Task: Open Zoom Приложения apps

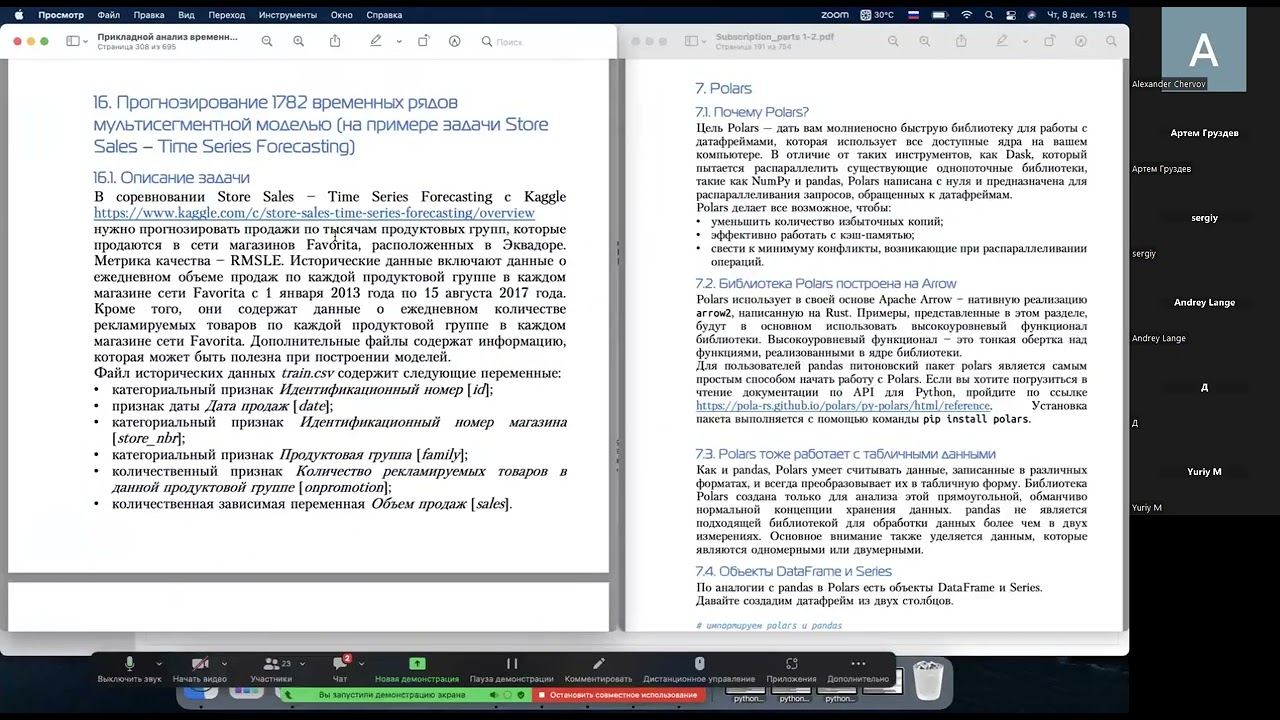Action: pyautogui.click(x=791, y=670)
